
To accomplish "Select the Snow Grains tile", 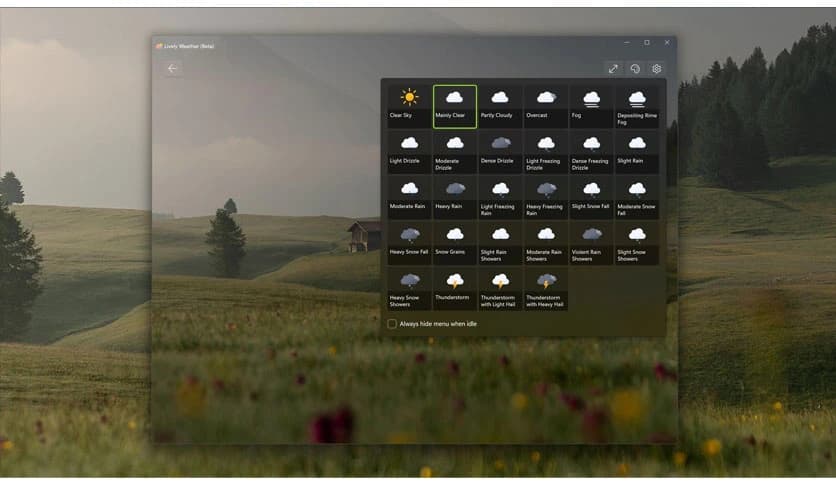I will pyautogui.click(x=455, y=244).
